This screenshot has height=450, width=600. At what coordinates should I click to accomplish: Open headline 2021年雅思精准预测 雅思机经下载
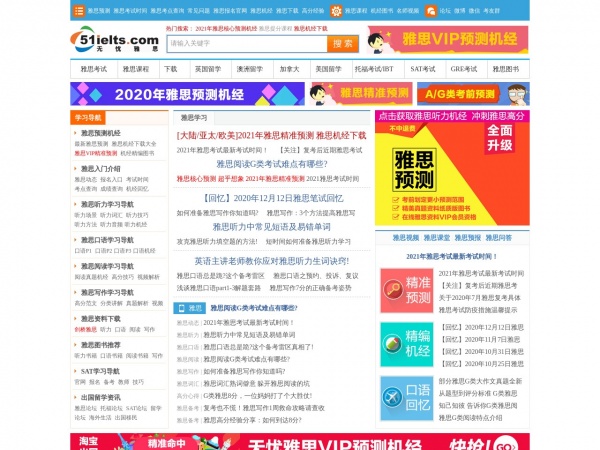coord(271,135)
